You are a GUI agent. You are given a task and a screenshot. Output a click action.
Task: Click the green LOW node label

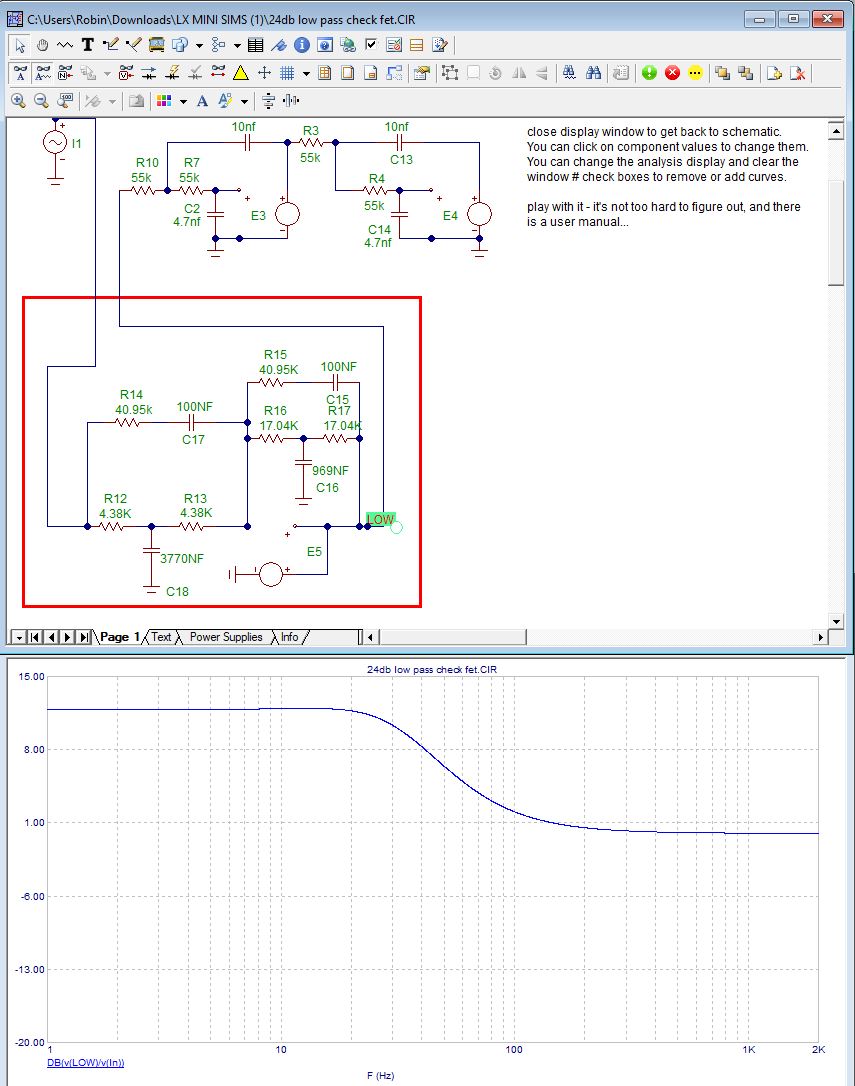380,519
